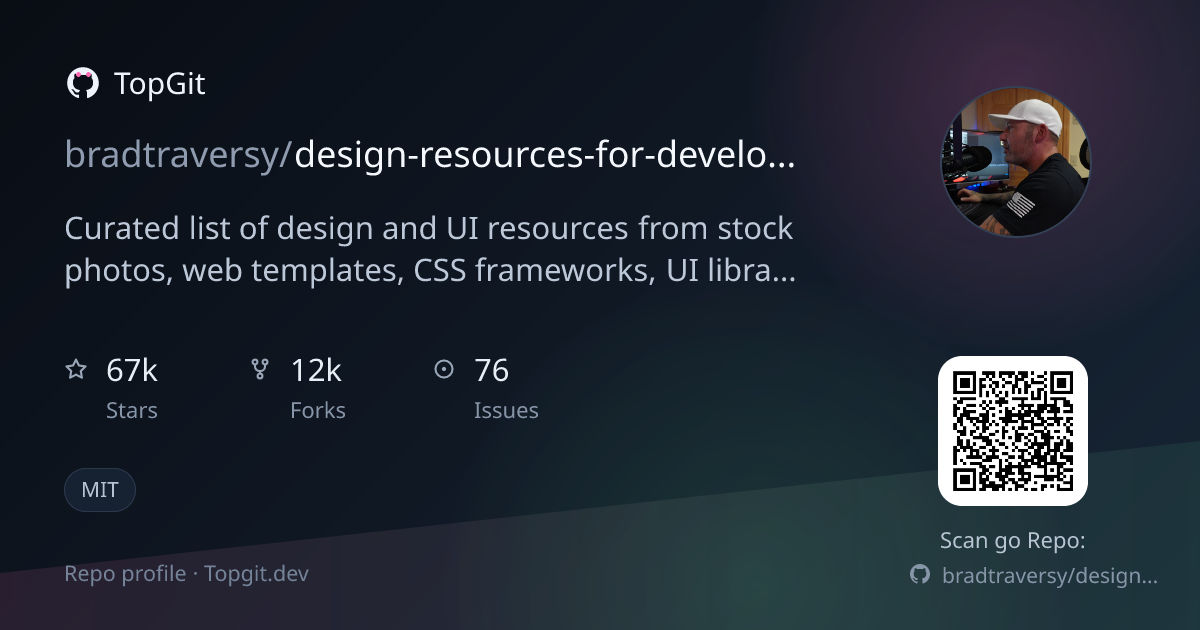Click the star icon beside 67k
The width and height of the screenshot is (1200, 630).
(76, 370)
